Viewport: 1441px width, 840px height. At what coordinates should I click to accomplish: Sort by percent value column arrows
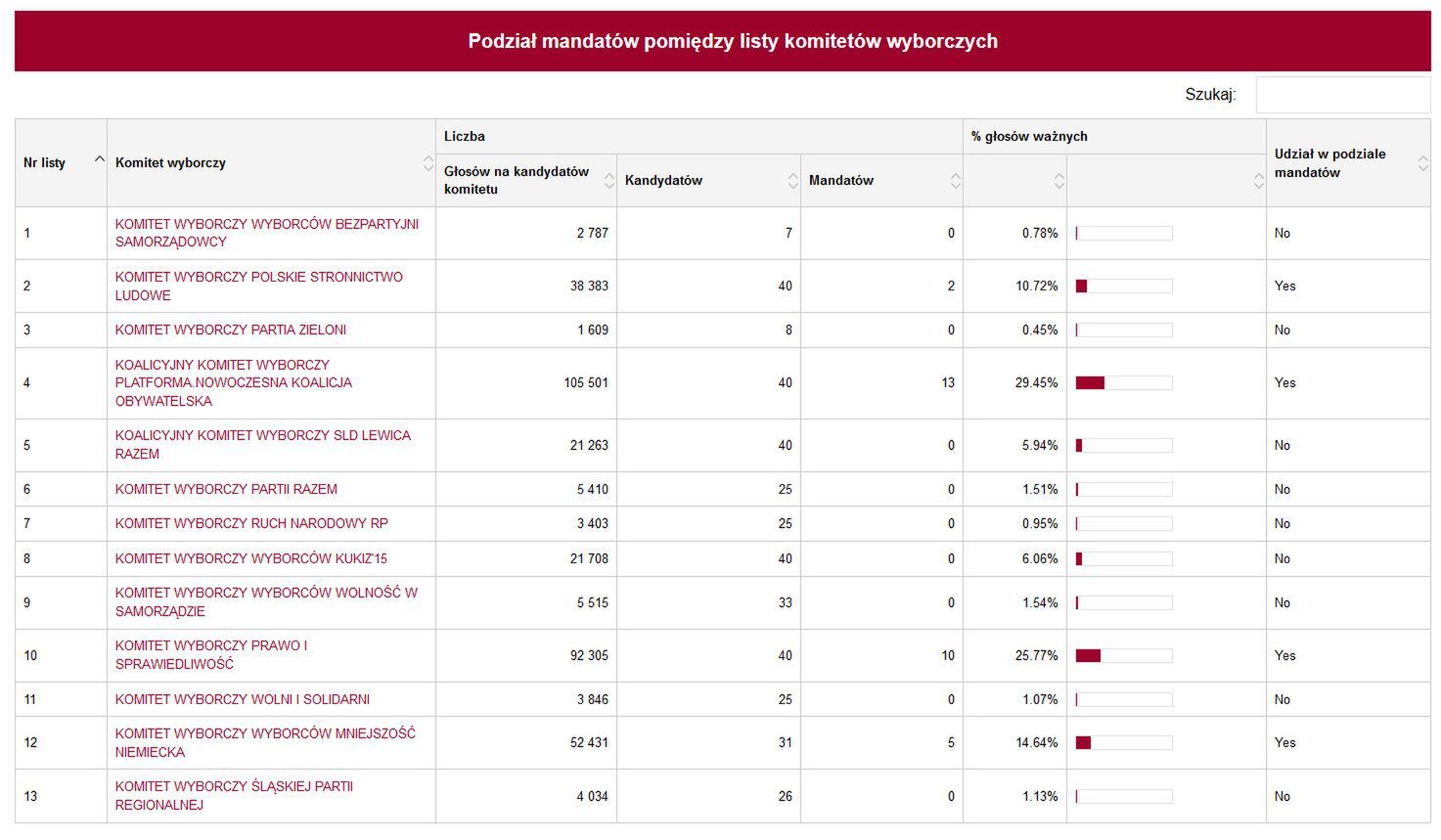tap(1058, 181)
